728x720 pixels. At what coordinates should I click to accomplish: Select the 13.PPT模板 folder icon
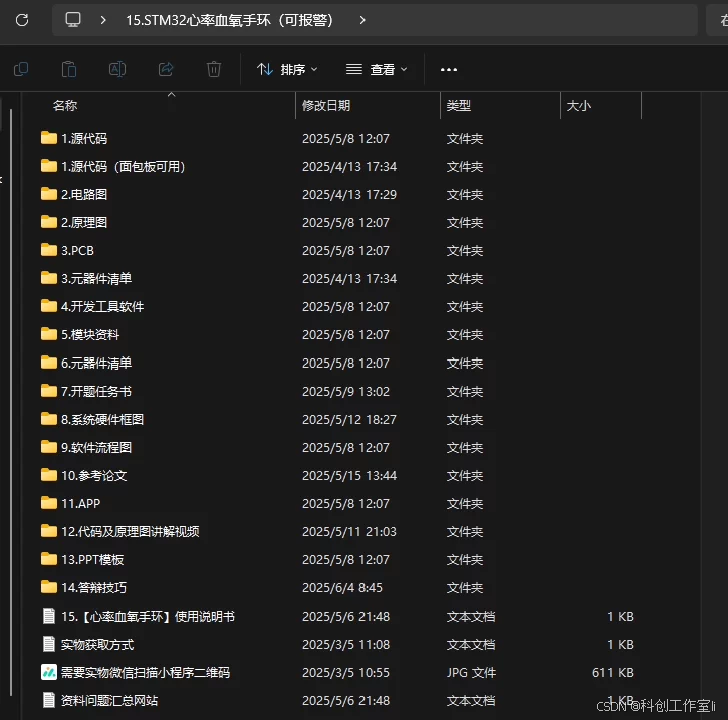pyautogui.click(x=49, y=559)
